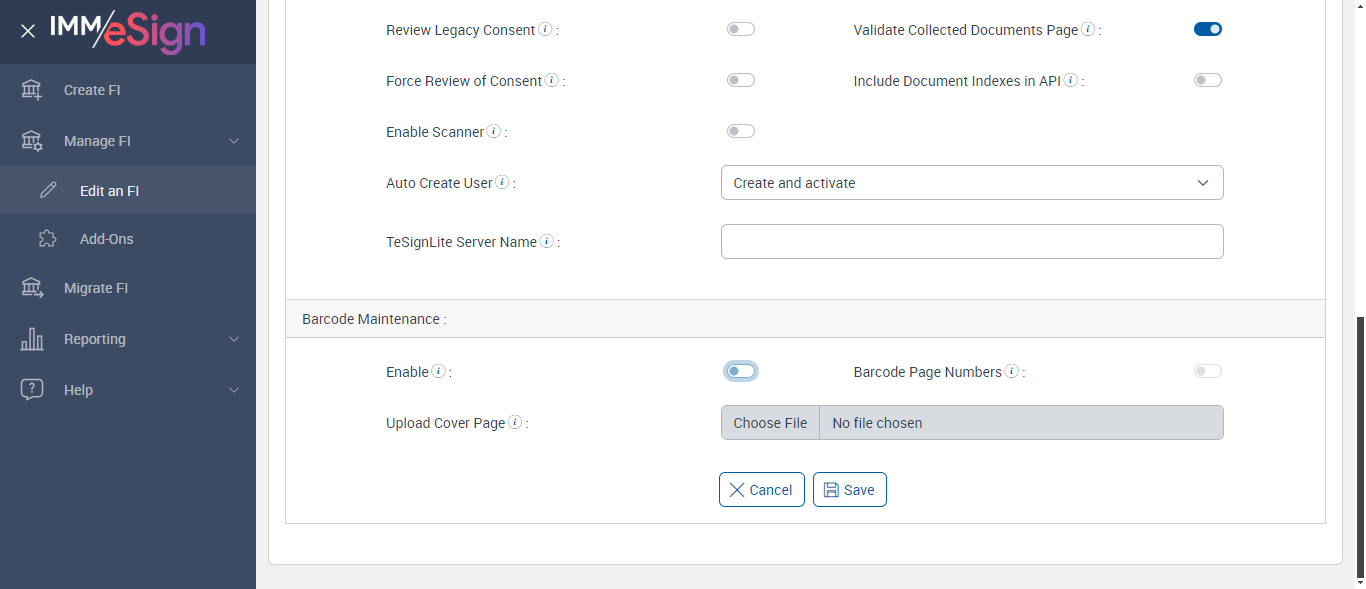Click info icon next to TeSignLite Server Name
Screen dimensions: 1366x589
[x=547, y=241]
